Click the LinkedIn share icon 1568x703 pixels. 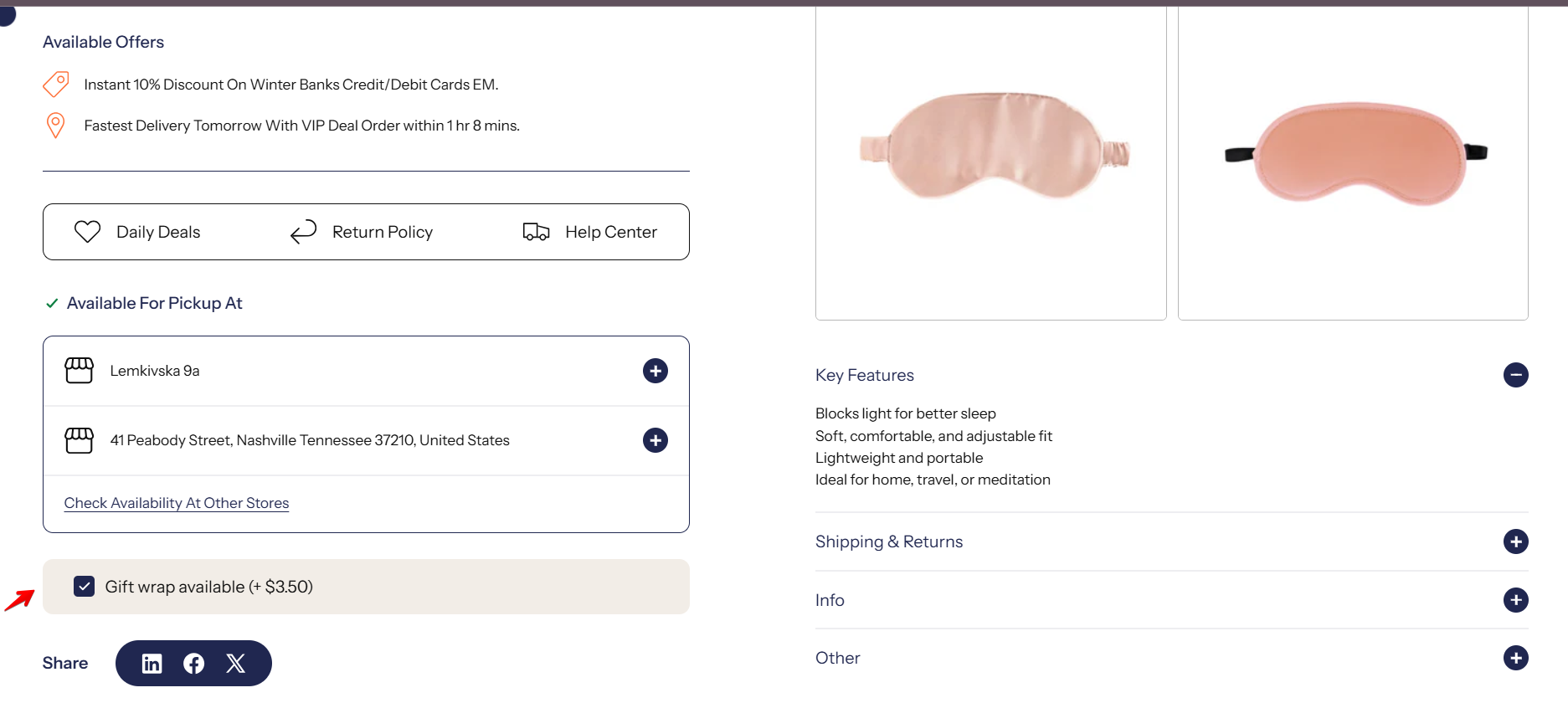tap(152, 664)
